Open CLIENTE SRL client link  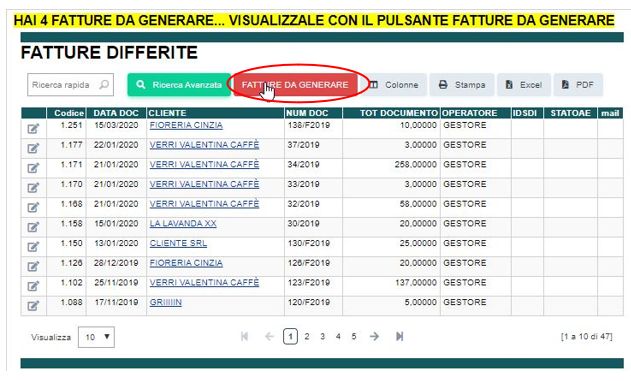178,243
